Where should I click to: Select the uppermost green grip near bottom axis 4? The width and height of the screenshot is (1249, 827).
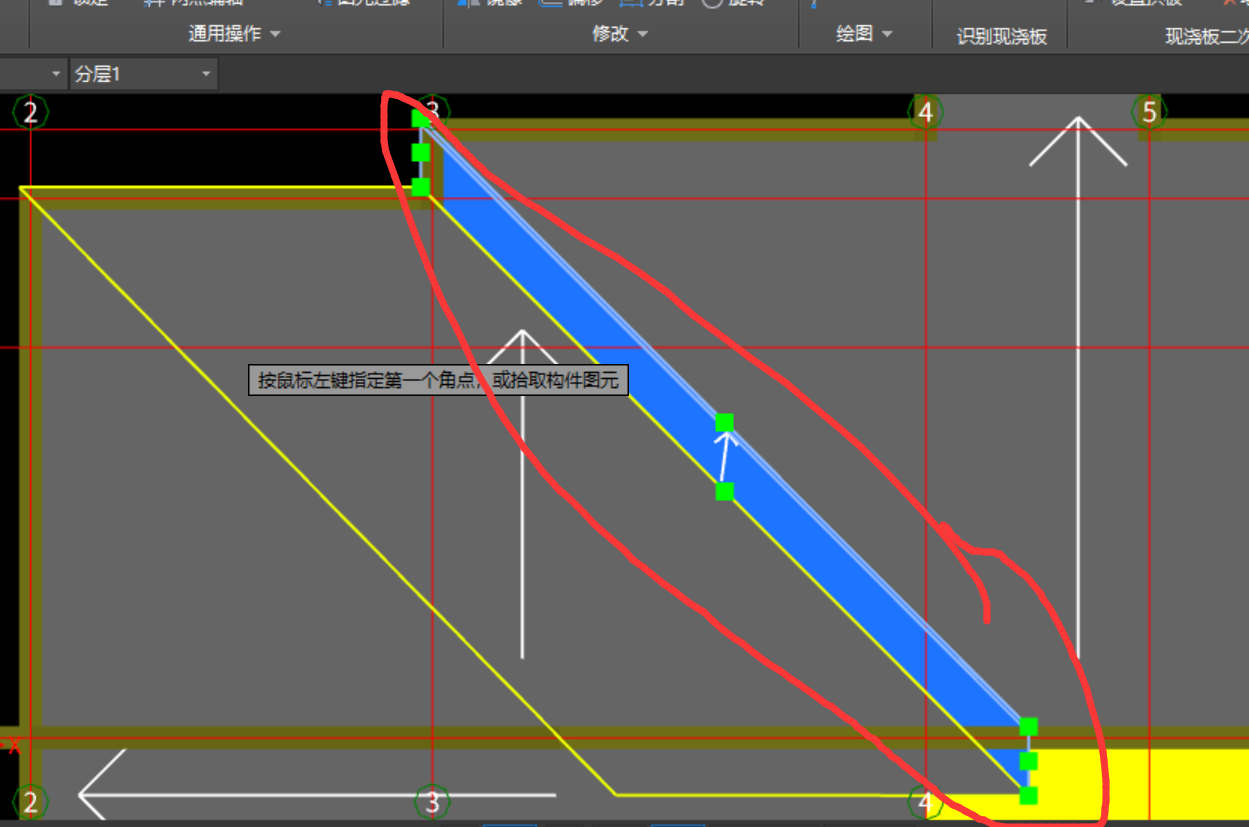(x=1028, y=726)
